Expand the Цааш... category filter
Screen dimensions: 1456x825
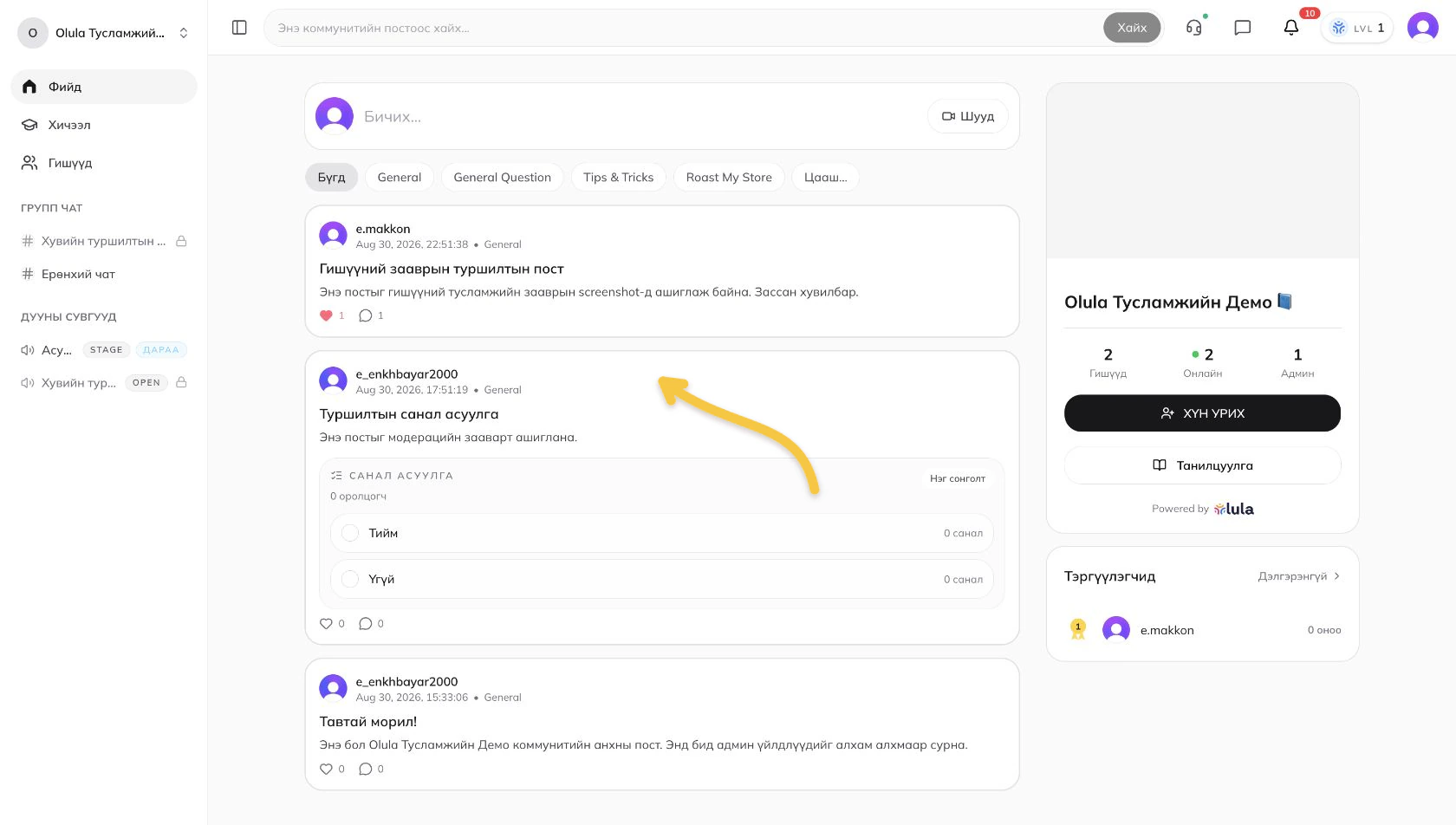[826, 177]
